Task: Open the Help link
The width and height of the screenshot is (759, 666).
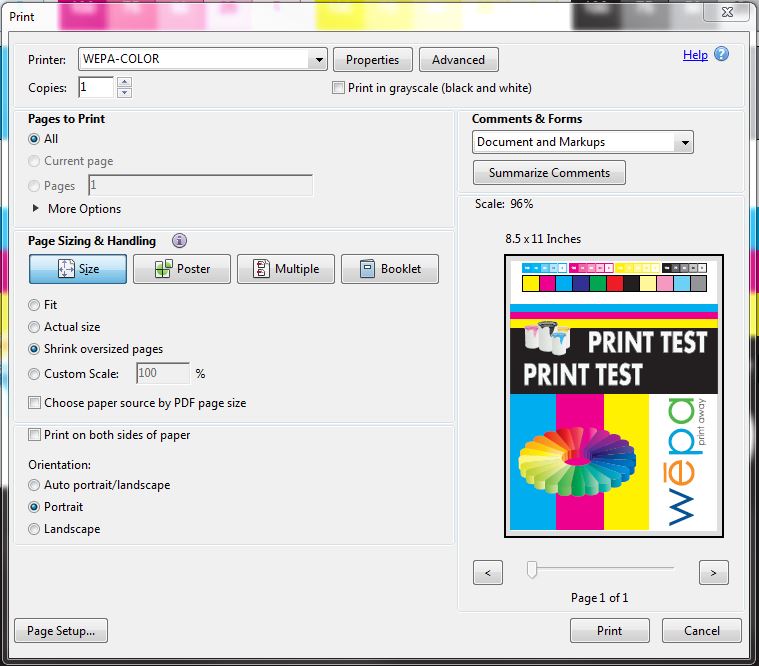Action: point(695,55)
